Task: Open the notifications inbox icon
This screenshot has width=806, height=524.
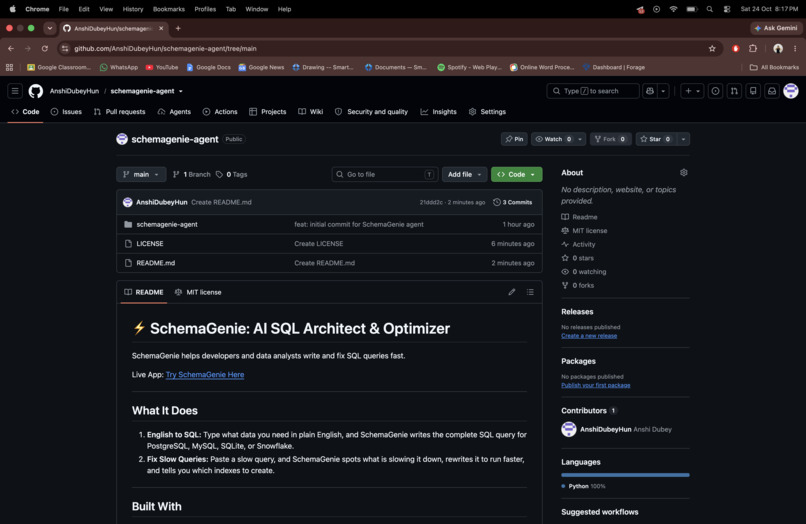Action: click(772, 91)
